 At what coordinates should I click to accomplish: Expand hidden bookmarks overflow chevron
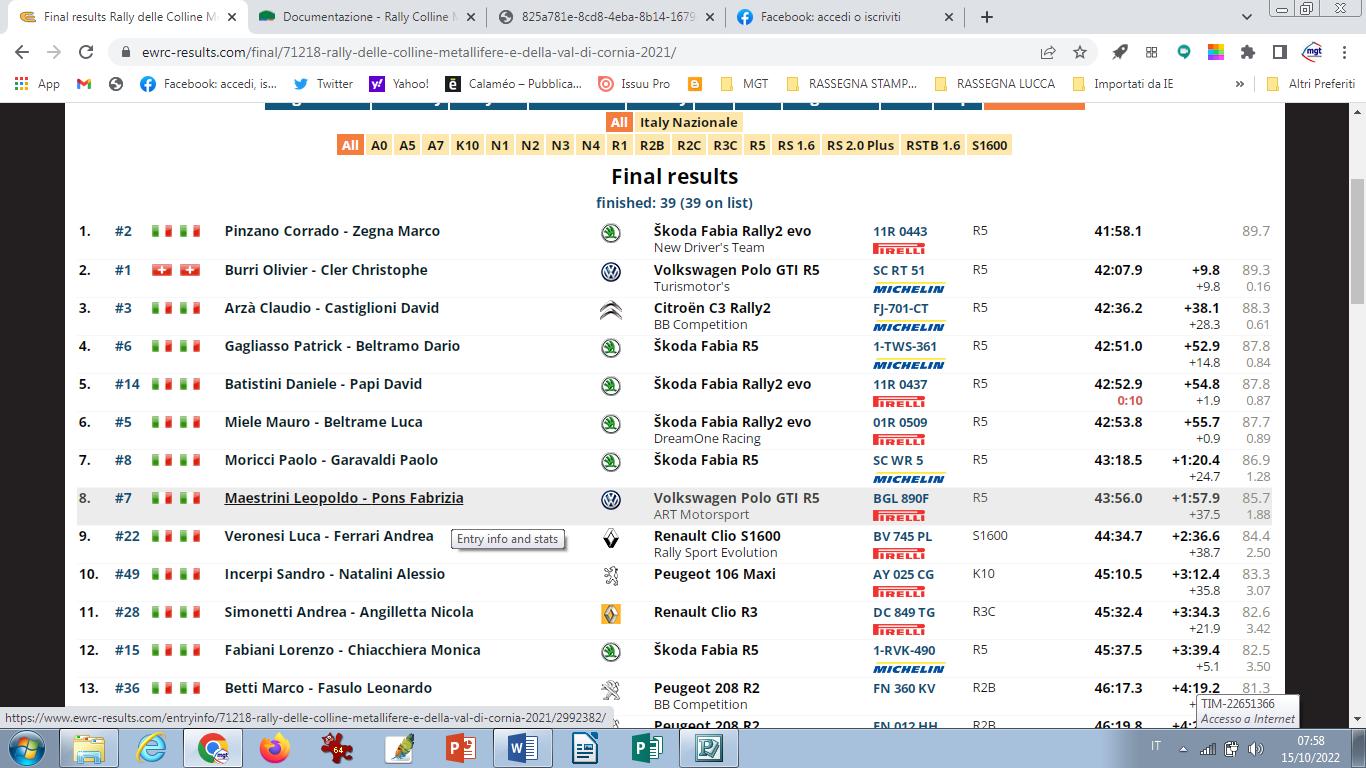(1240, 84)
